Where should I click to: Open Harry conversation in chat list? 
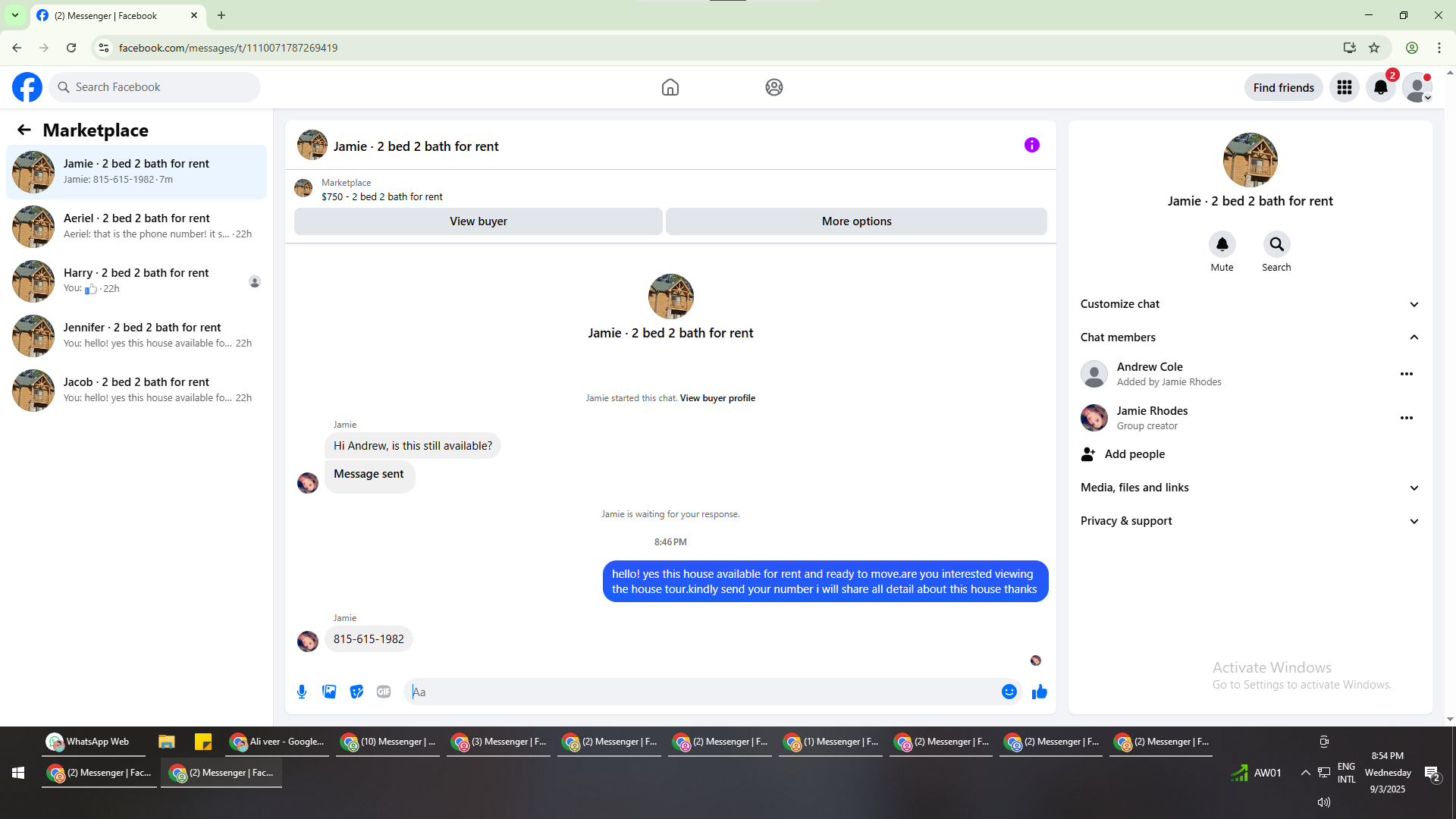136,281
